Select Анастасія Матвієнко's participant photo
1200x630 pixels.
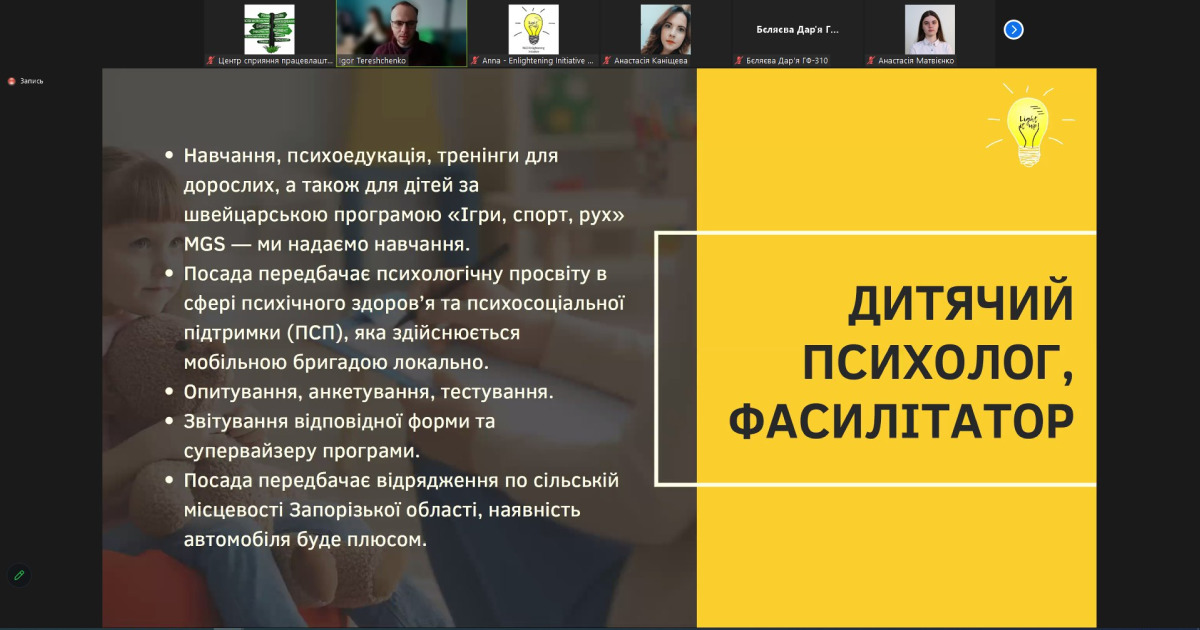pyautogui.click(x=929, y=27)
